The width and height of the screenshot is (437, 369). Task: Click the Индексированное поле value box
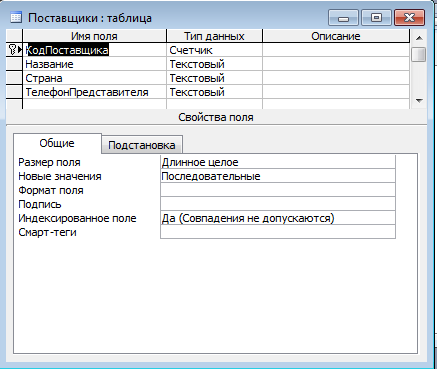278,218
